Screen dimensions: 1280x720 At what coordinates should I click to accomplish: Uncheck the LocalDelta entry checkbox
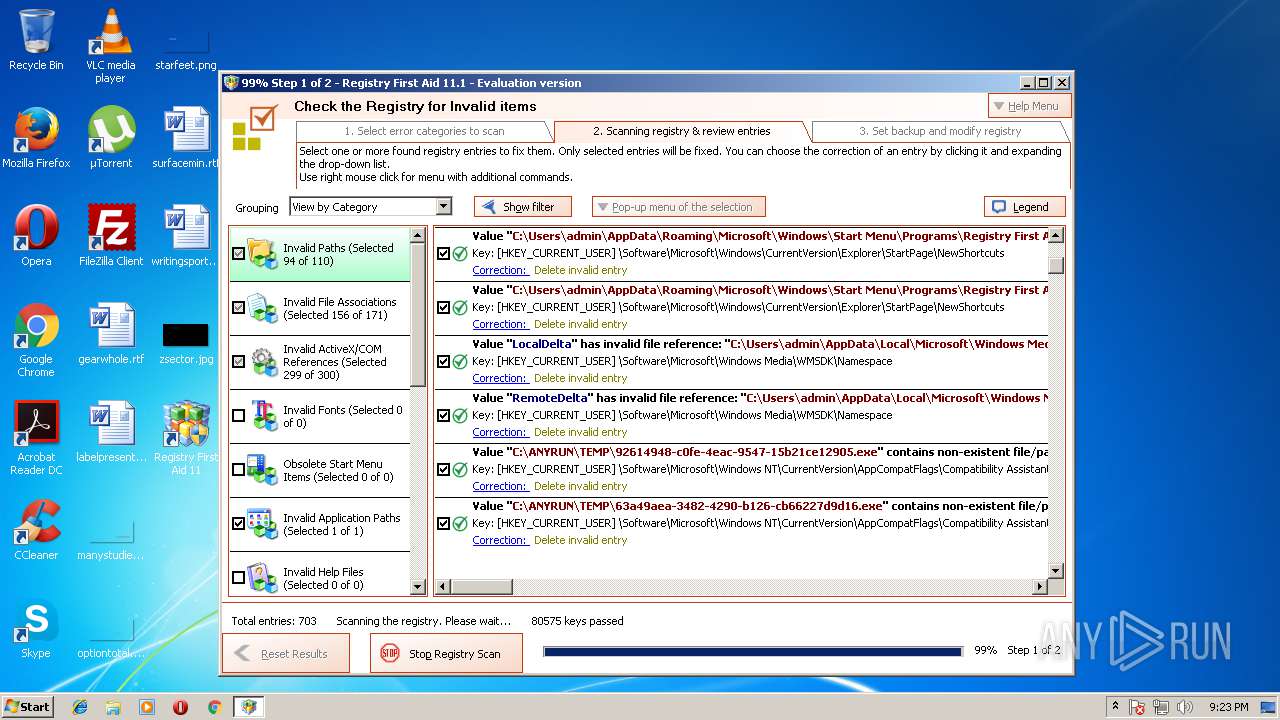point(443,362)
